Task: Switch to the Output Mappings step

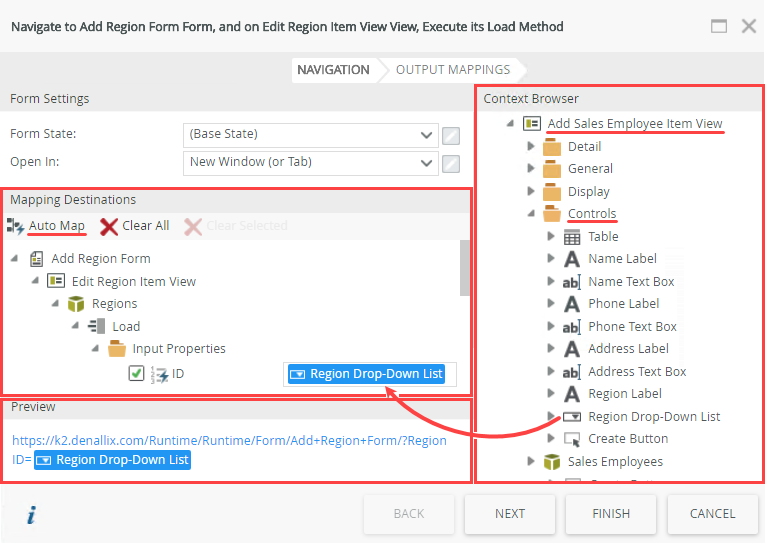Action: 453,70
